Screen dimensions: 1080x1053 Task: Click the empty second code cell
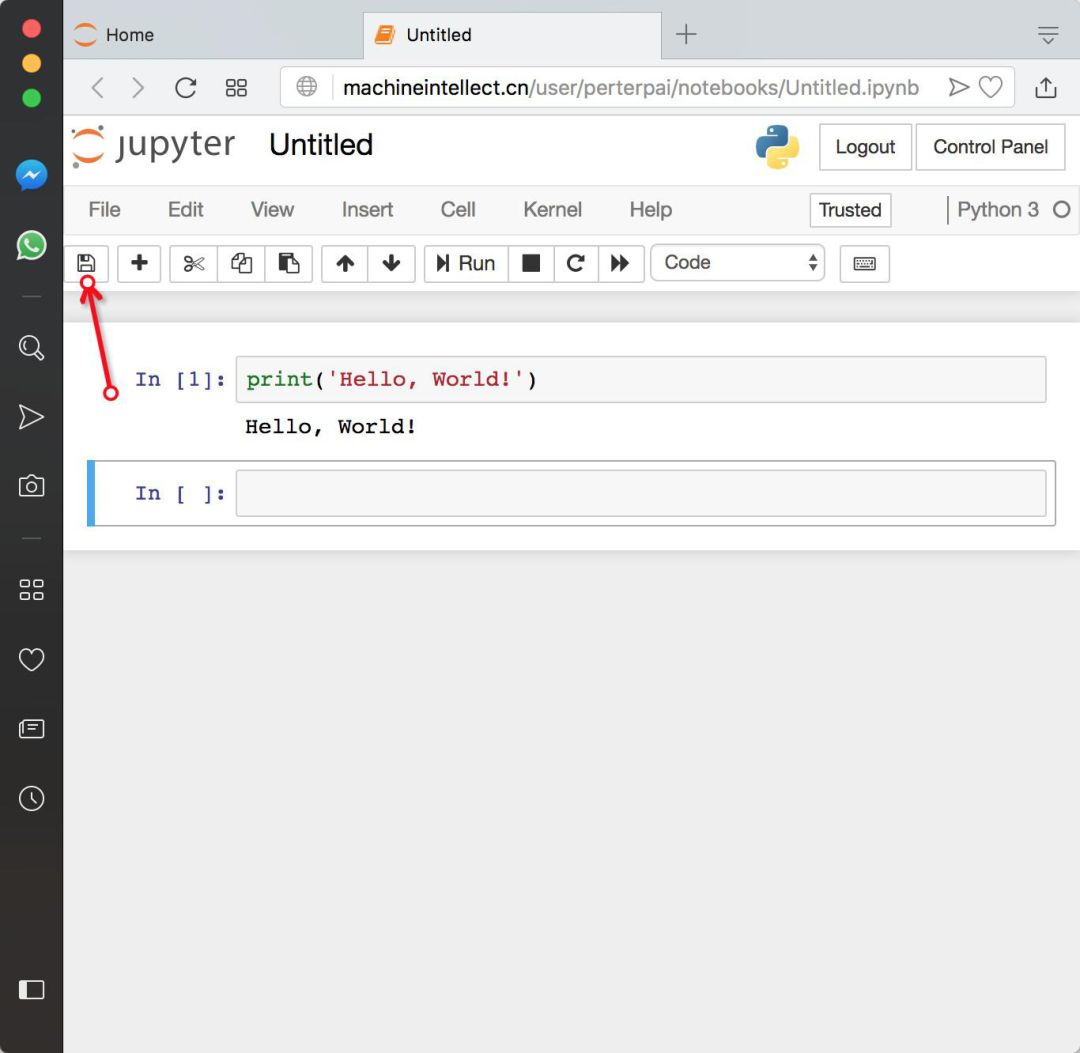[x=641, y=493]
